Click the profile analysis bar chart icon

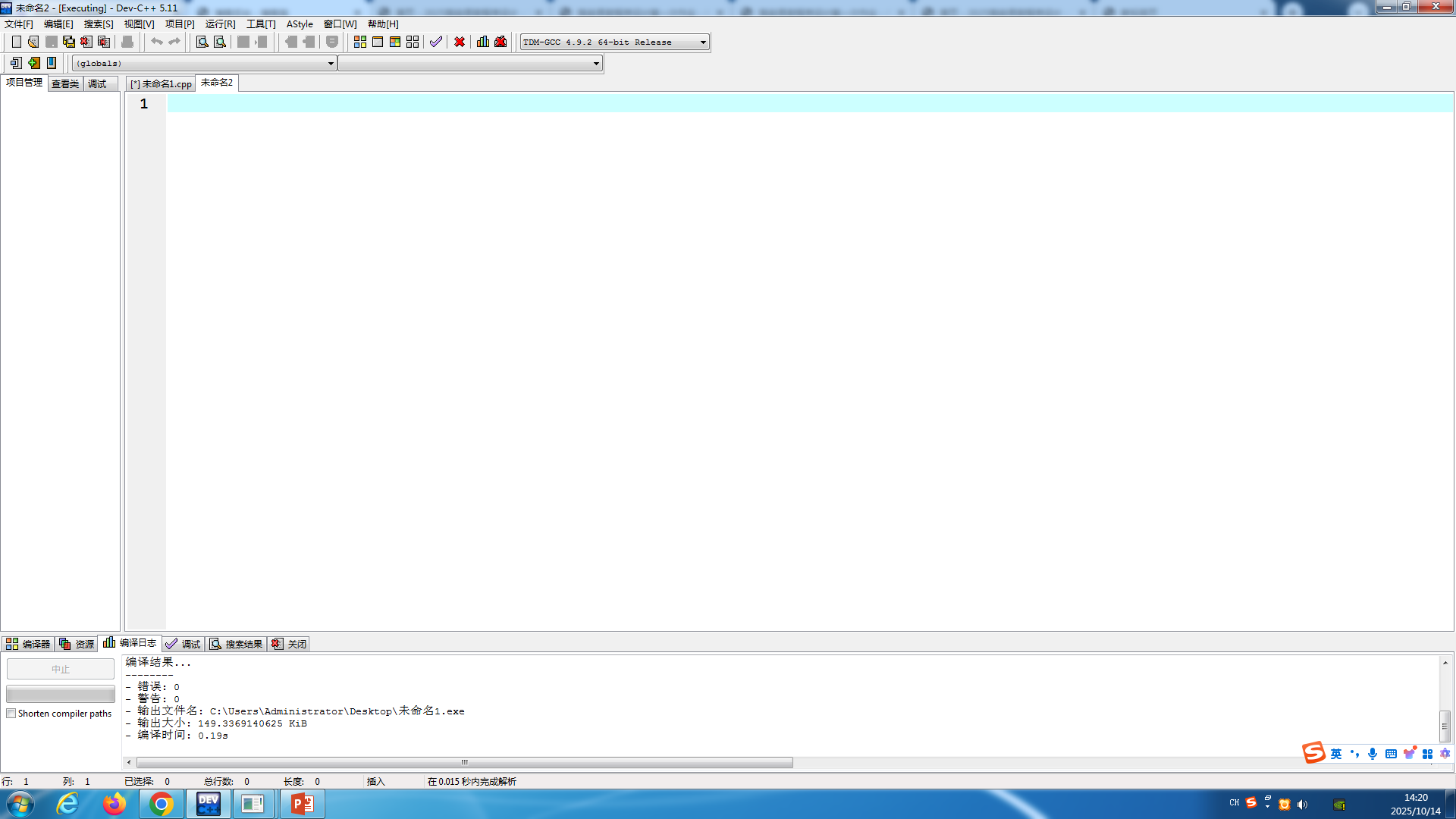[483, 42]
